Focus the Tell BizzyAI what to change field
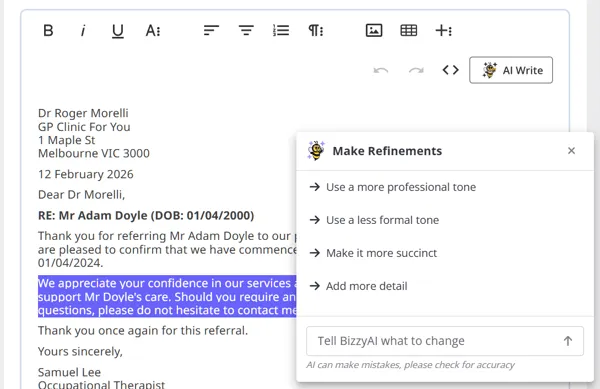Viewport: 600px width, 389px height. (x=437, y=341)
